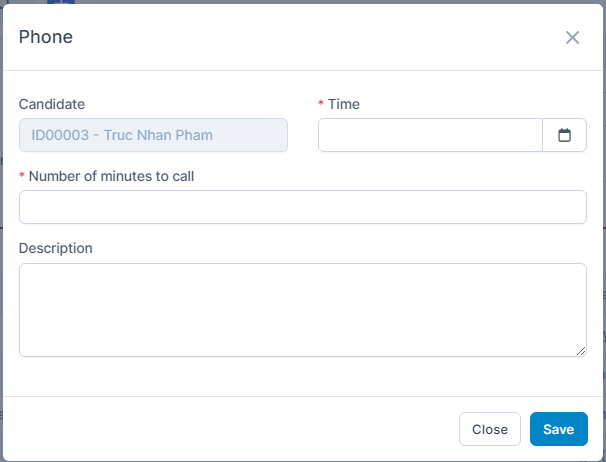Click empty footer area left of Close button

pyautogui.click(x=230, y=429)
